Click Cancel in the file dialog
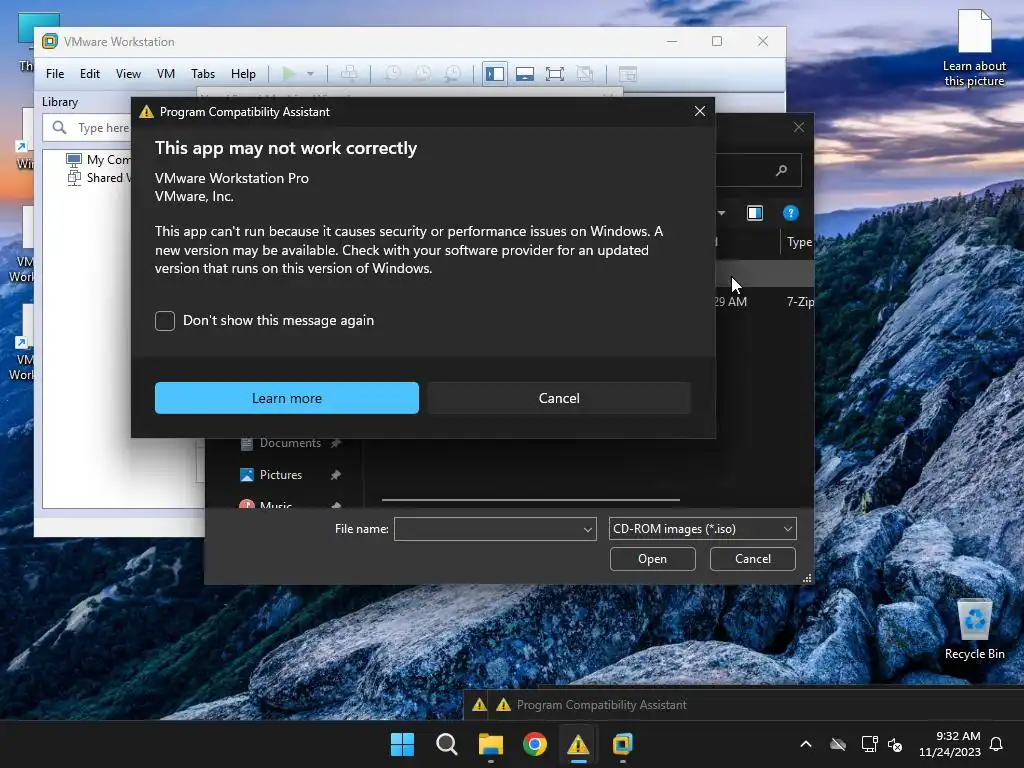The height and width of the screenshot is (768, 1024). click(753, 559)
